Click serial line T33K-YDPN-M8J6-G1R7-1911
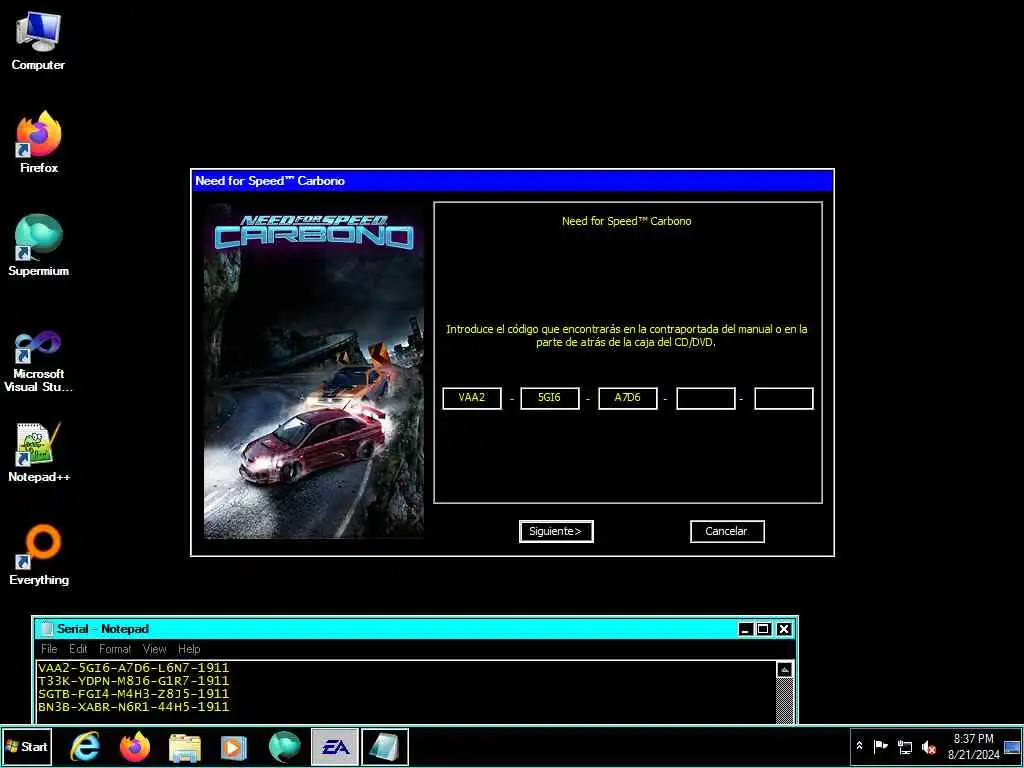Image resolution: width=1024 pixels, height=768 pixels. coord(134,680)
